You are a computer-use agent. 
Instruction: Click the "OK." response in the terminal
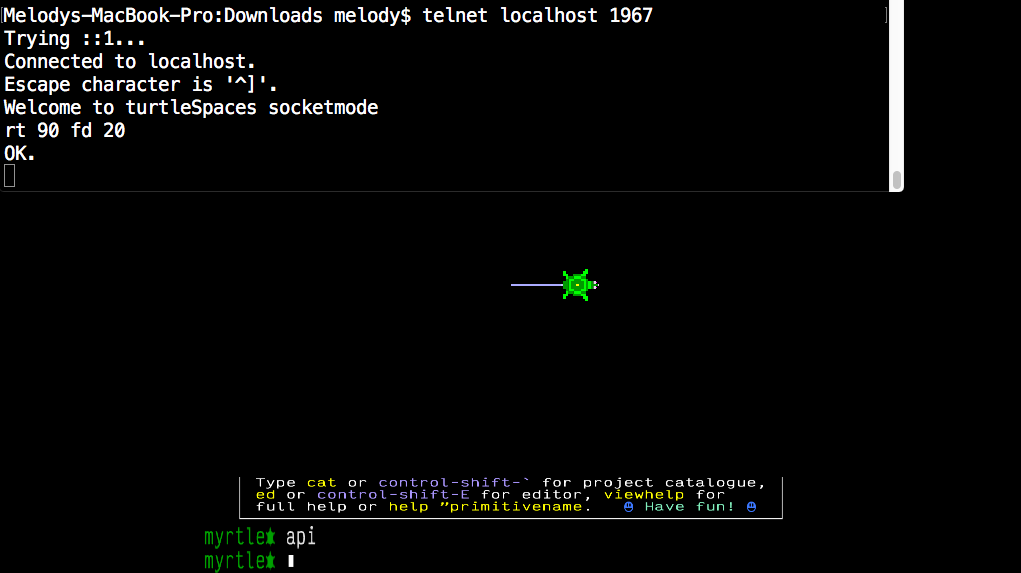coord(20,153)
